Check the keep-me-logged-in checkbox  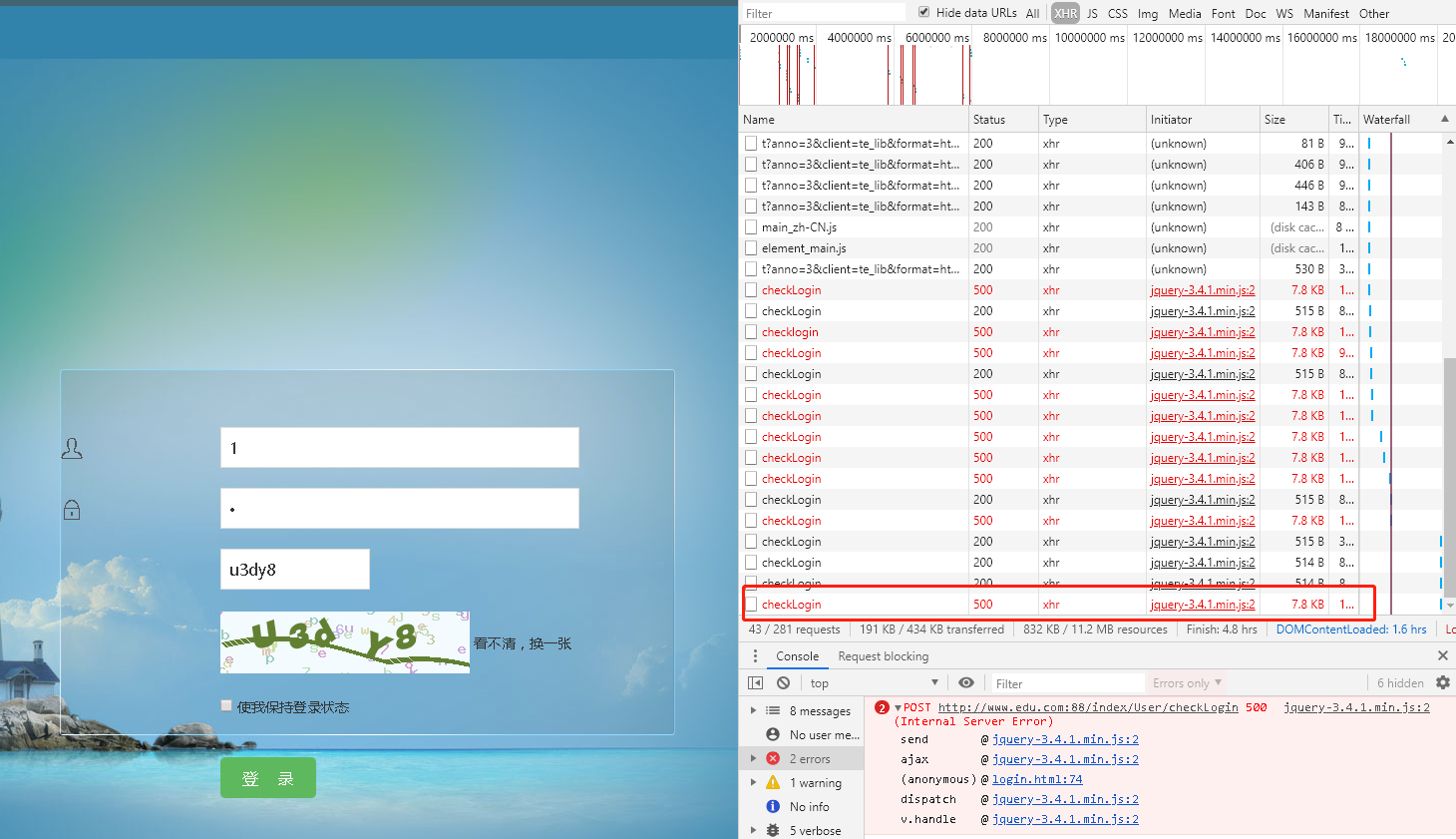pos(227,706)
